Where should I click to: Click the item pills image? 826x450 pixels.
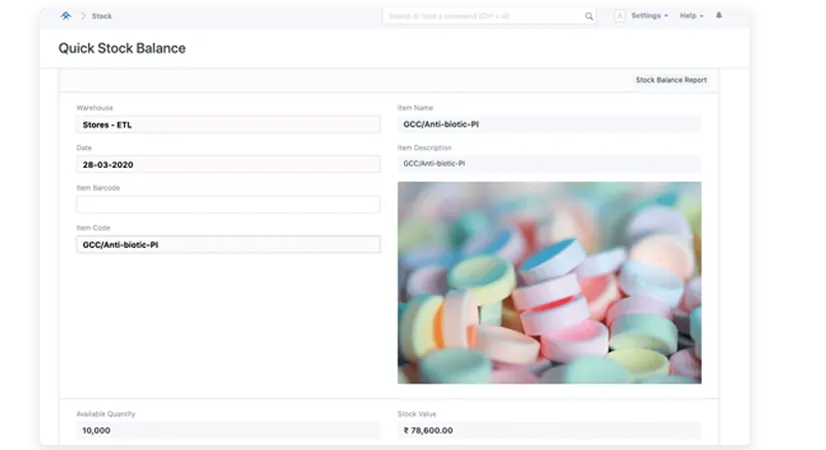click(549, 283)
